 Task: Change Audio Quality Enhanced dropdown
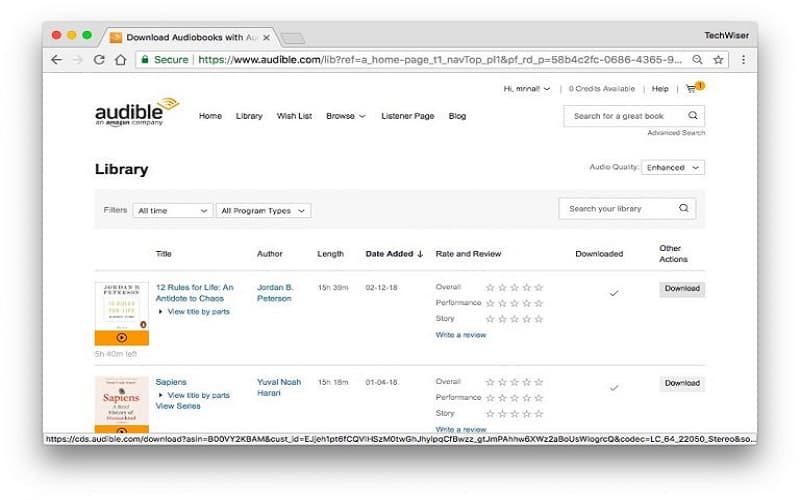point(673,168)
